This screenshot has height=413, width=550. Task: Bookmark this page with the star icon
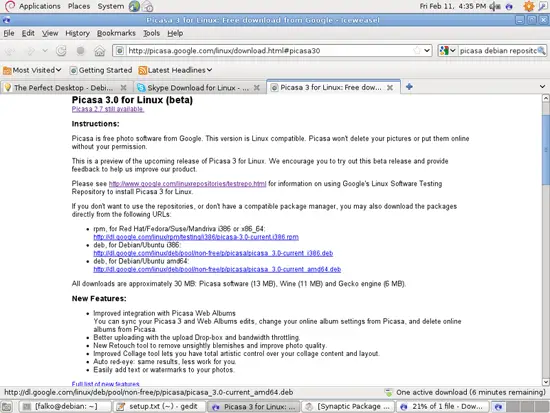click(x=416, y=51)
